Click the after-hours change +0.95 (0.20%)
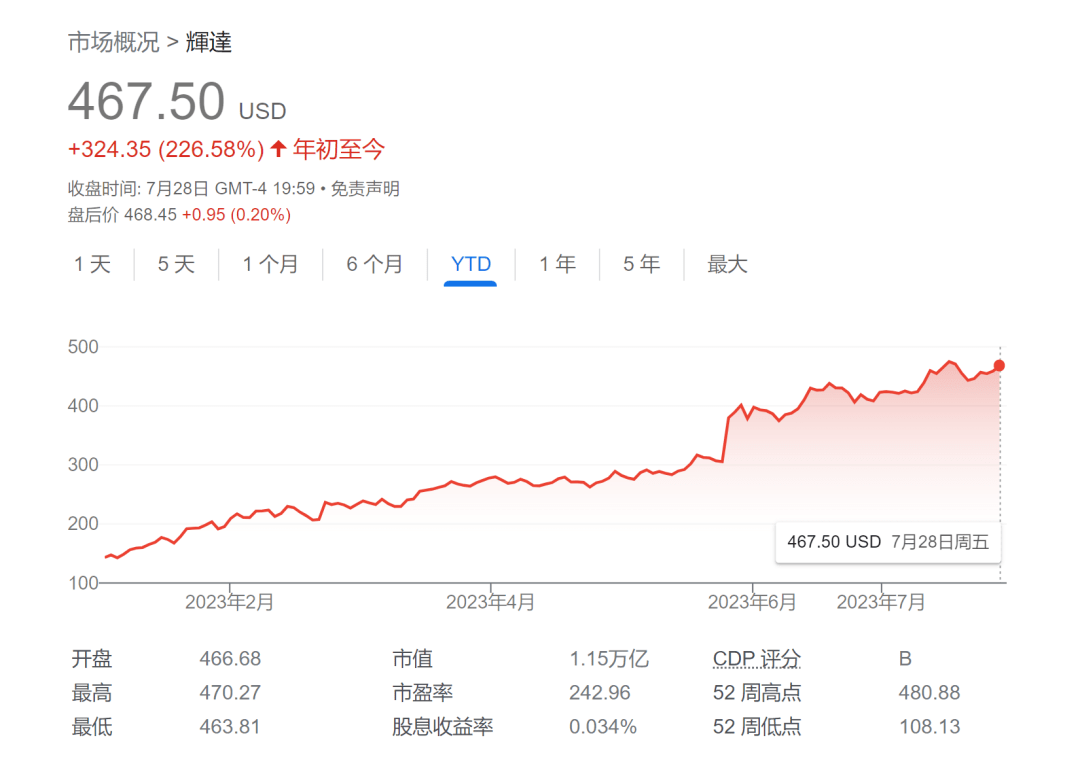This screenshot has height=759, width=1080. tap(236, 215)
